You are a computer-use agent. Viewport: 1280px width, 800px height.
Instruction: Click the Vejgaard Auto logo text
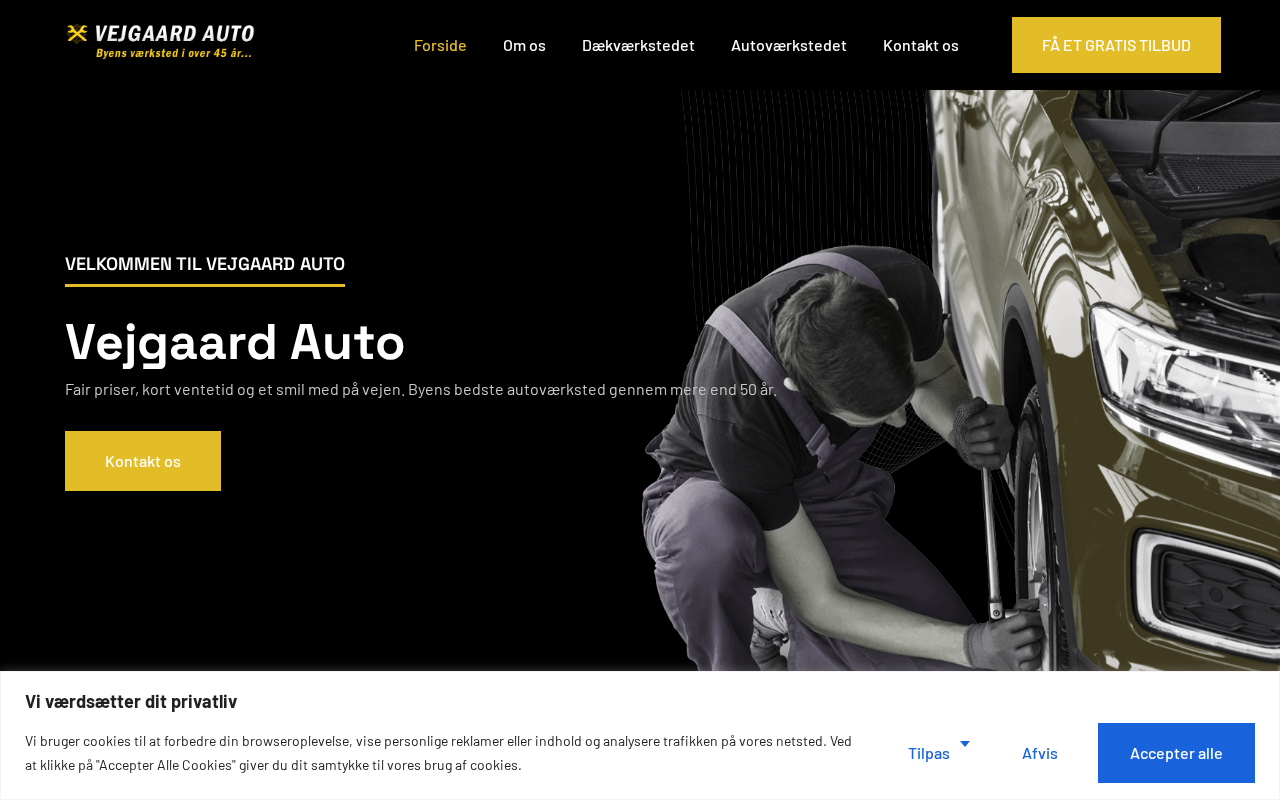click(174, 34)
